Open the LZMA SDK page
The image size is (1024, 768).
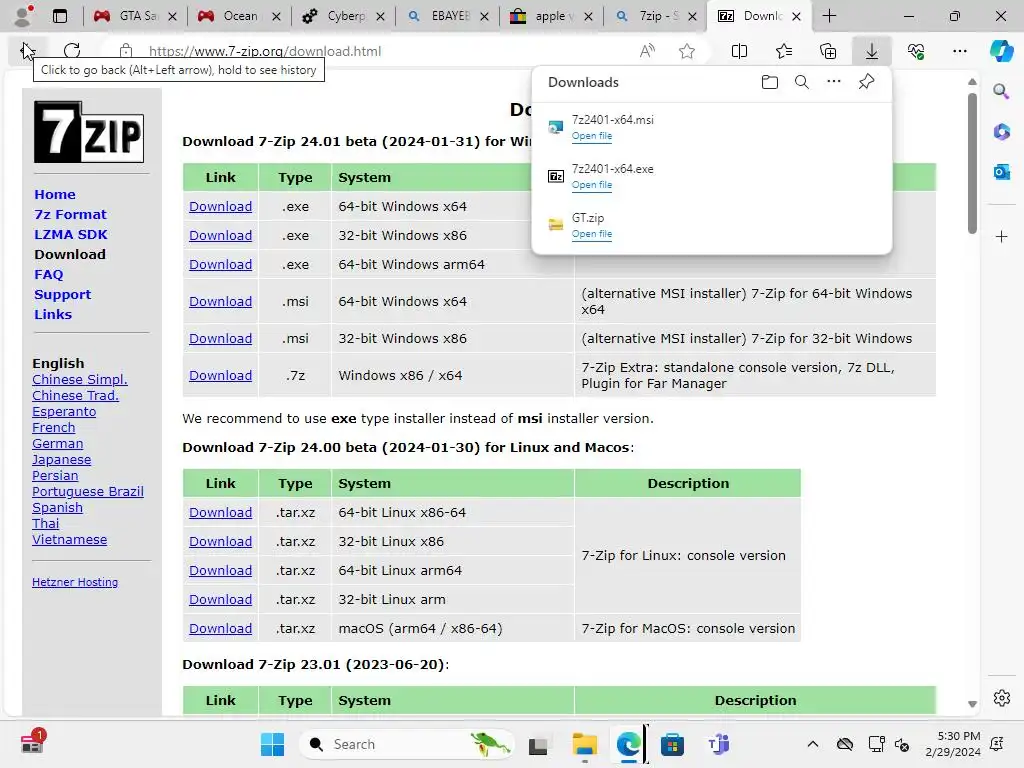(71, 234)
